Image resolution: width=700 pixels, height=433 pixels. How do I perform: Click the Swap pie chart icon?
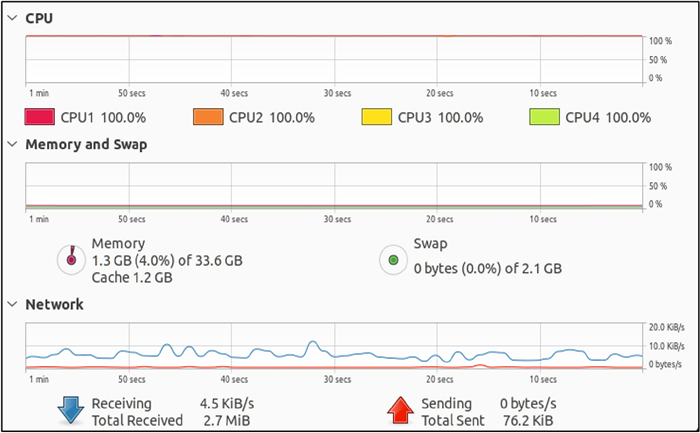[393, 260]
